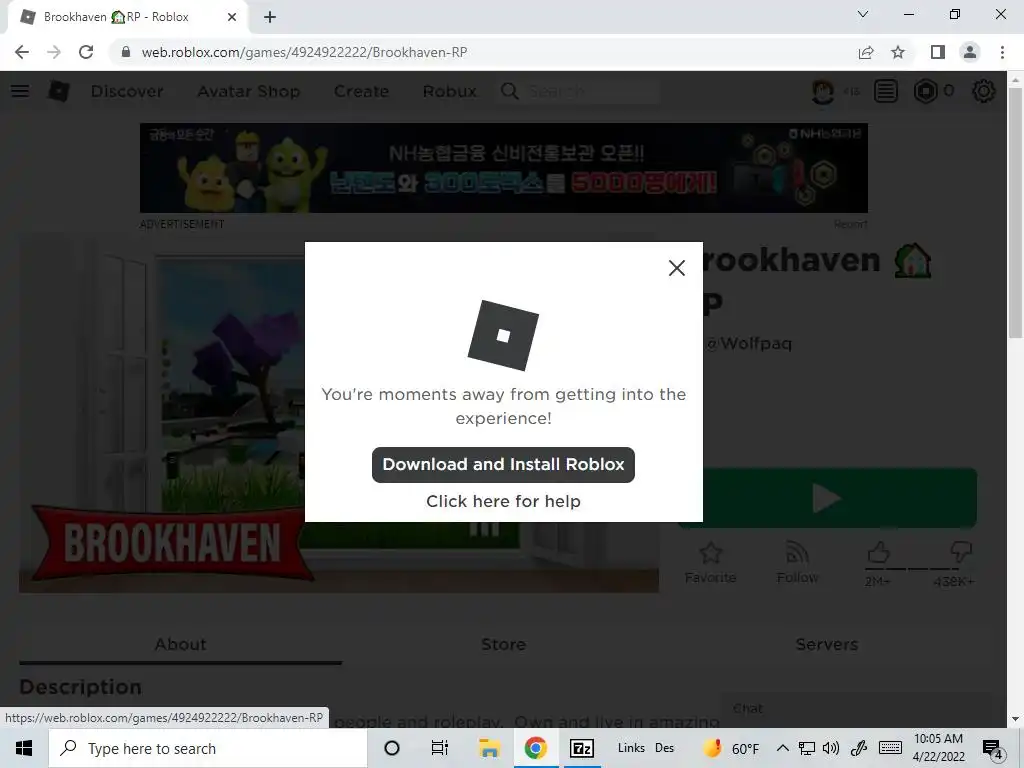1024x768 pixels.
Task: Open creator @Wolfpaq profile link
Action: [x=748, y=344]
